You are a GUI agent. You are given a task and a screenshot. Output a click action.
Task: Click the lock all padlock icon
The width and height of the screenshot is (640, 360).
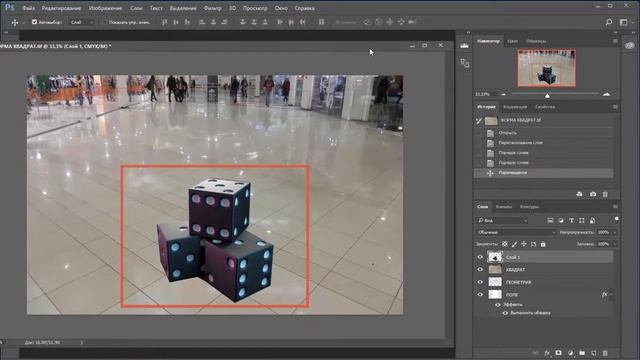click(x=543, y=244)
